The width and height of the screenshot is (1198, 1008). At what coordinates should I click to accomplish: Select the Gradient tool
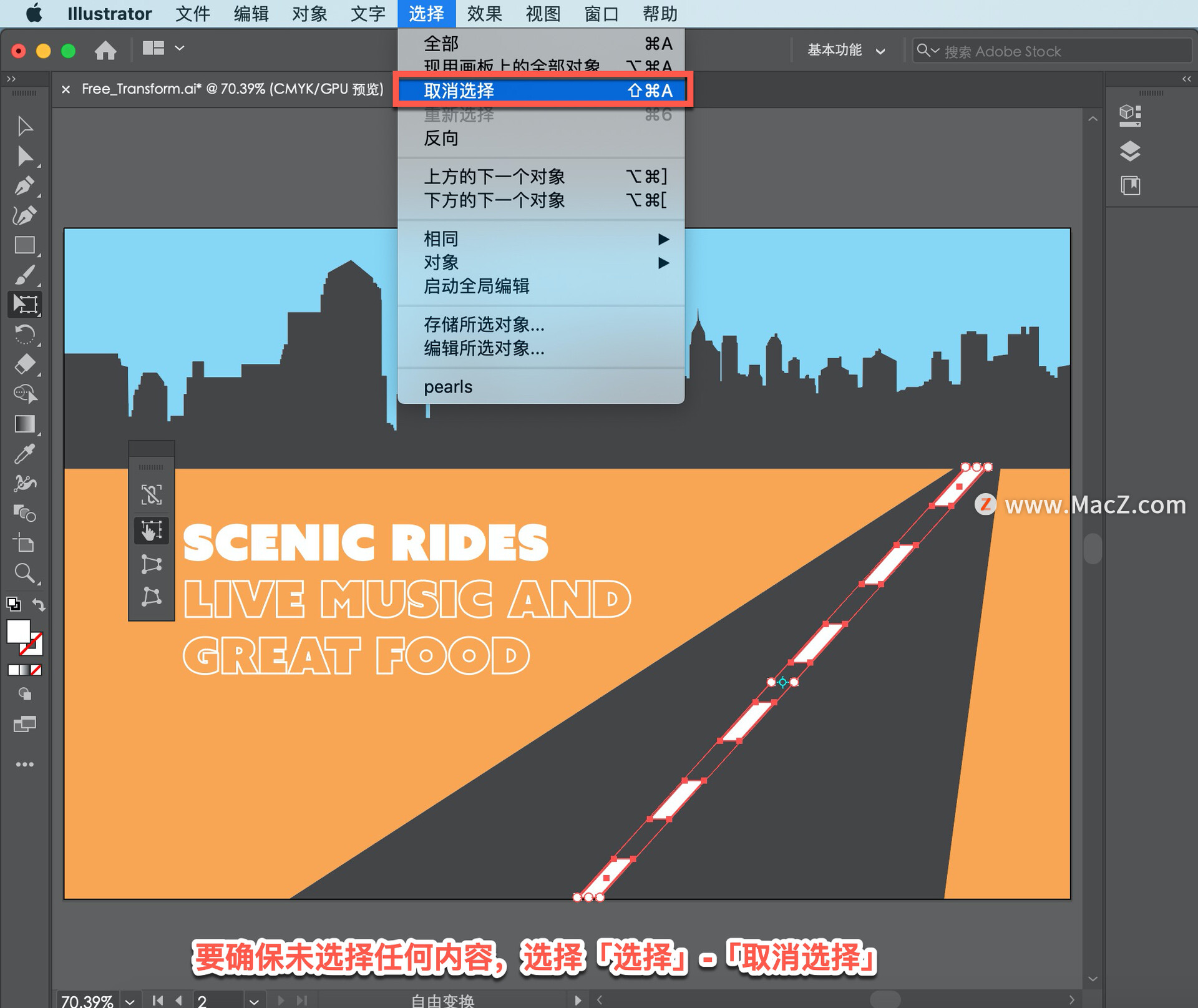tap(24, 424)
